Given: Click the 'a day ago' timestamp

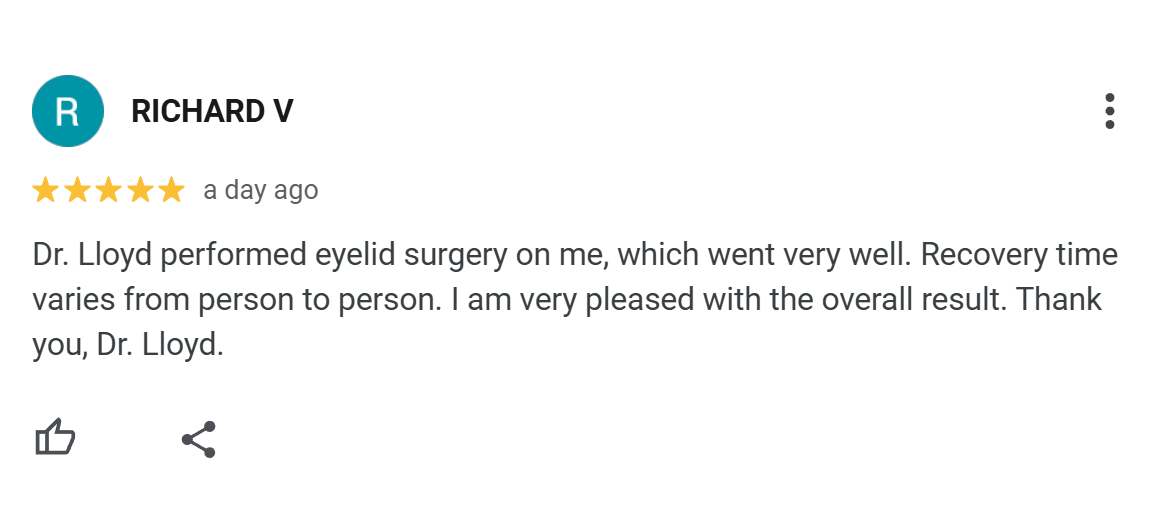Looking at the screenshot, I should (261, 191).
